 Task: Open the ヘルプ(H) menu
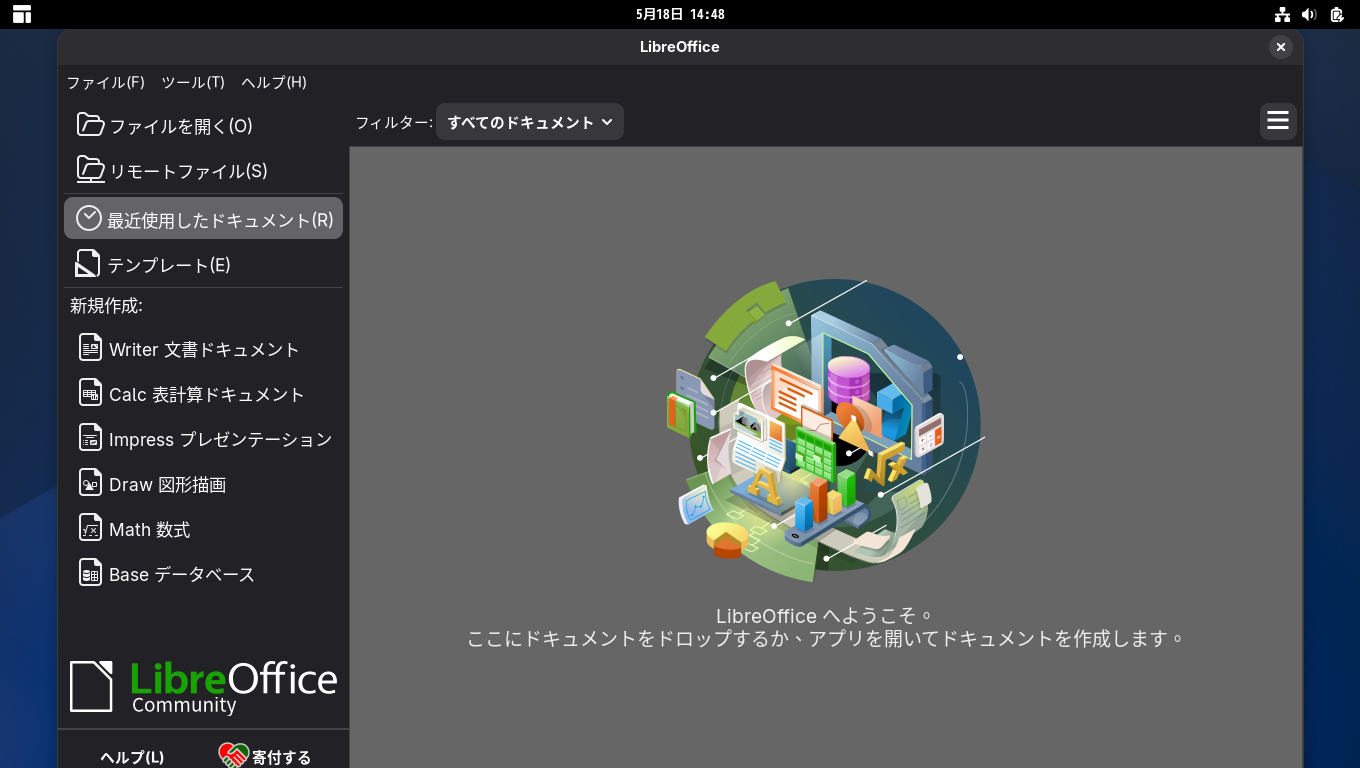[x=274, y=82]
